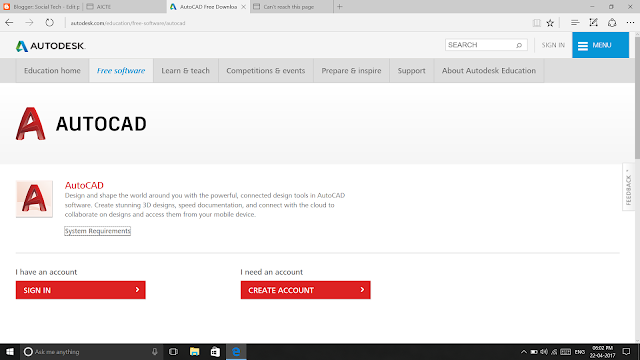Screen dimensions: 640x360
Task: Open the Windows Store taskbar icon
Action: [215, 351]
